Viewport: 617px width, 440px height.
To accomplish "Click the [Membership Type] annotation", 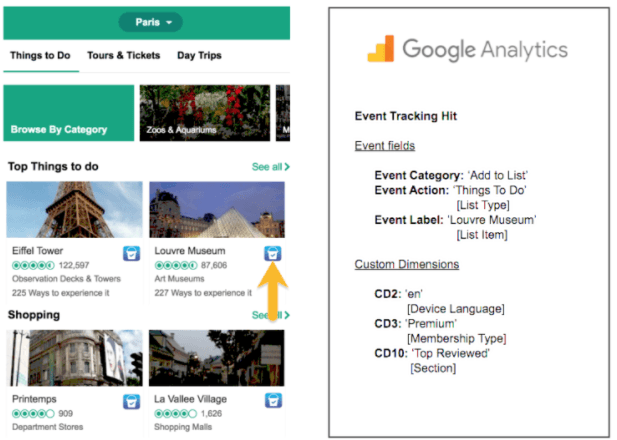I will coord(457,338).
